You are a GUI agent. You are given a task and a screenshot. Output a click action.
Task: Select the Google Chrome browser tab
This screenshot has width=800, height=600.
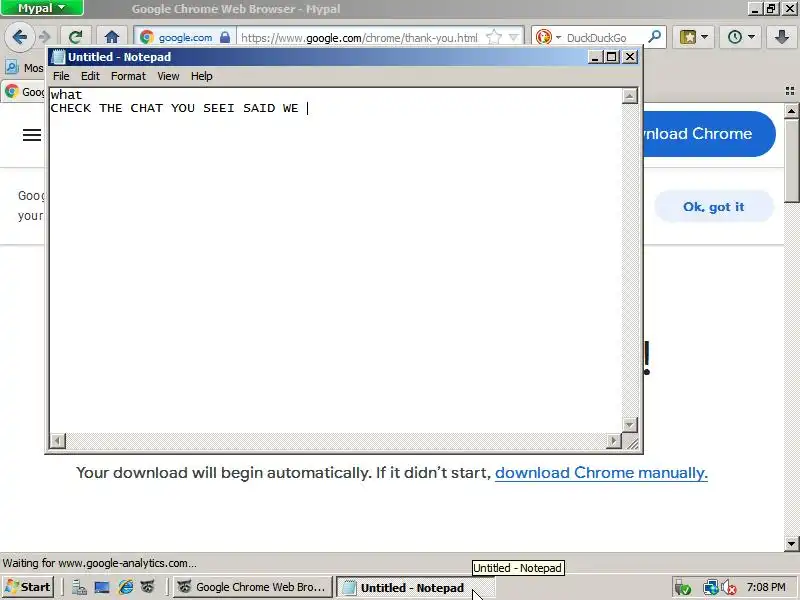click(23, 92)
